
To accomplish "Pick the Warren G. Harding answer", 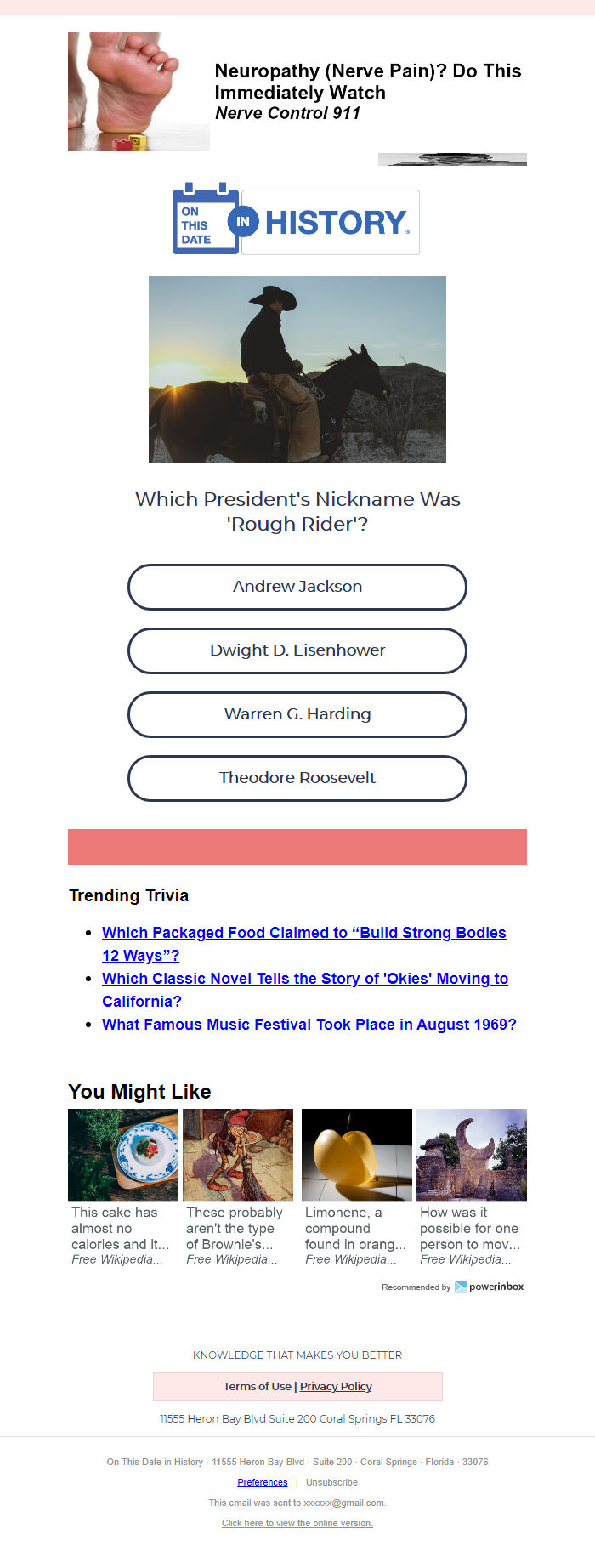I will click(x=297, y=714).
